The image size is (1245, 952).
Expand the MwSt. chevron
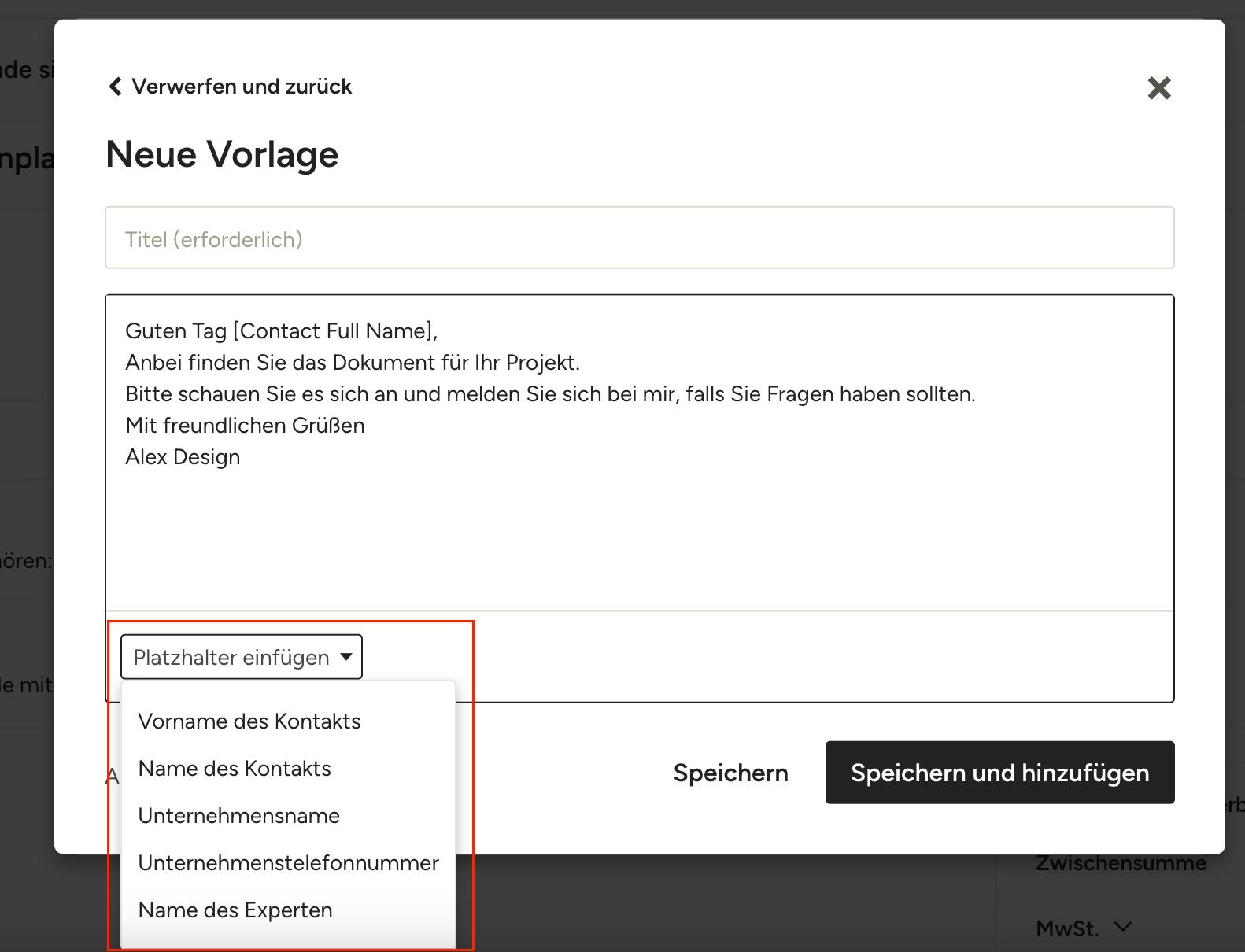(1123, 928)
